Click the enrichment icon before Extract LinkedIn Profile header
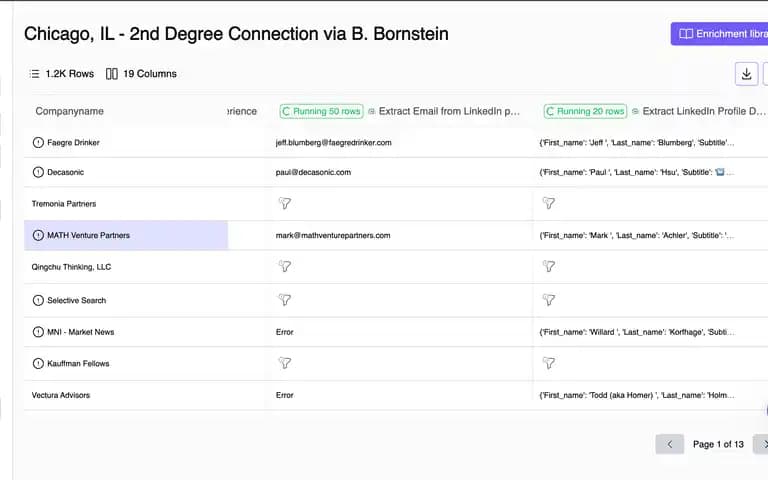 tap(635, 111)
